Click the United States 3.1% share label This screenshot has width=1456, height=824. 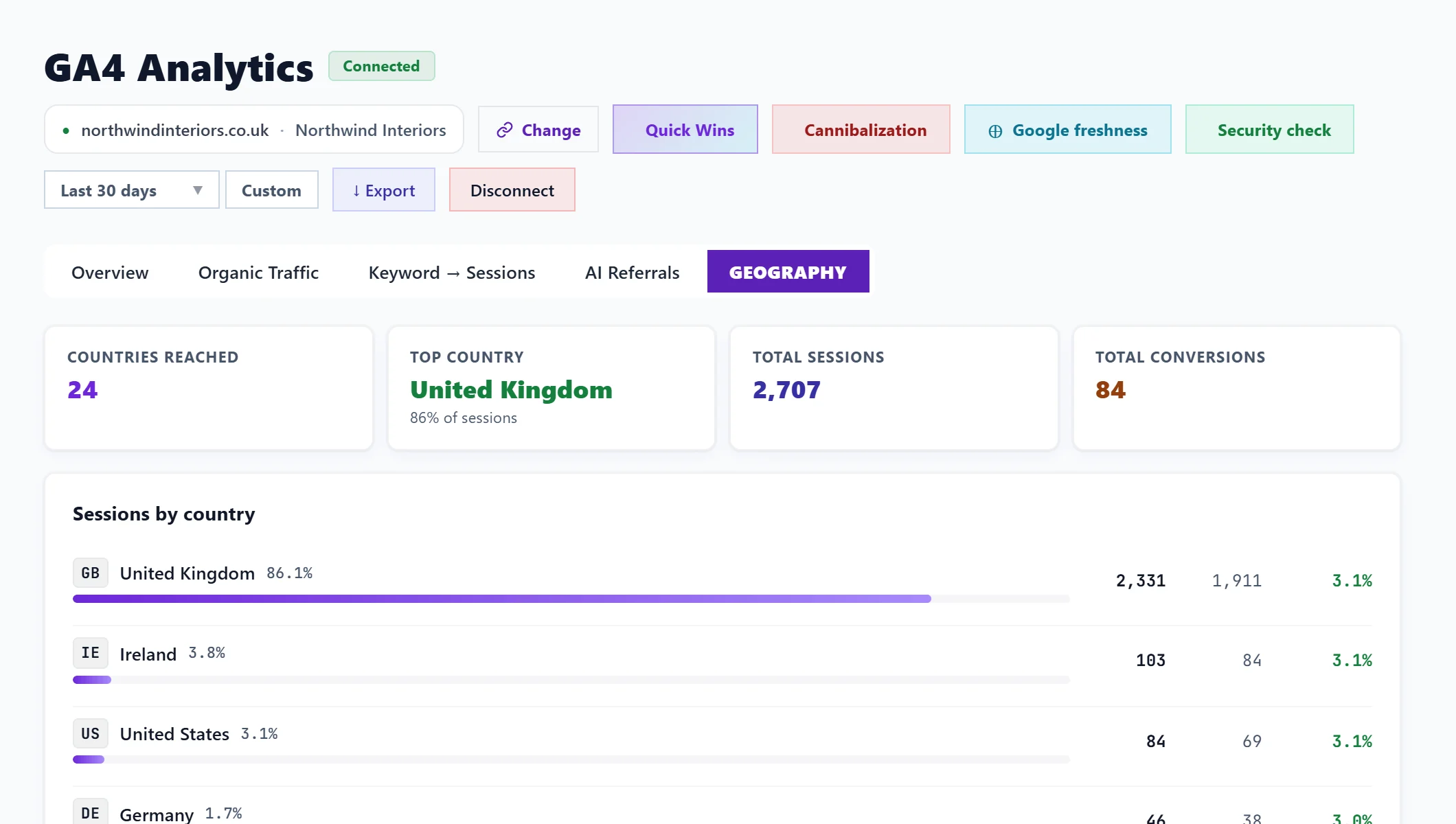[260, 734]
